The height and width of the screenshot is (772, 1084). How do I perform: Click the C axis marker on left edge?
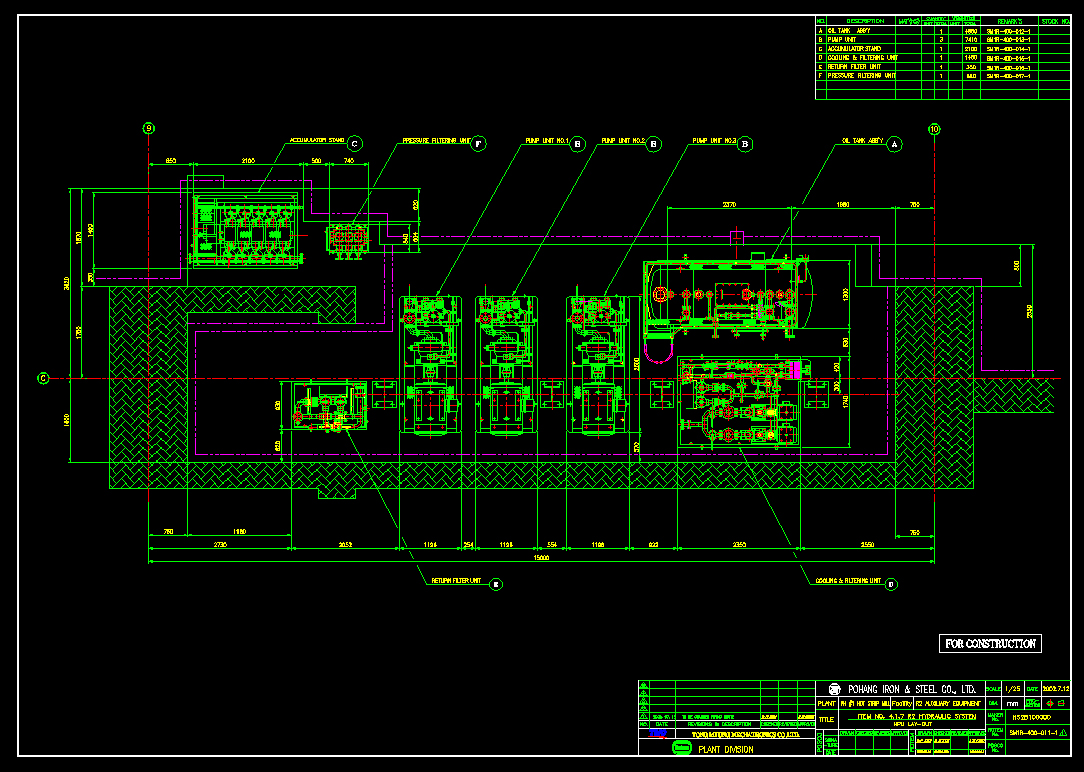(x=43, y=378)
